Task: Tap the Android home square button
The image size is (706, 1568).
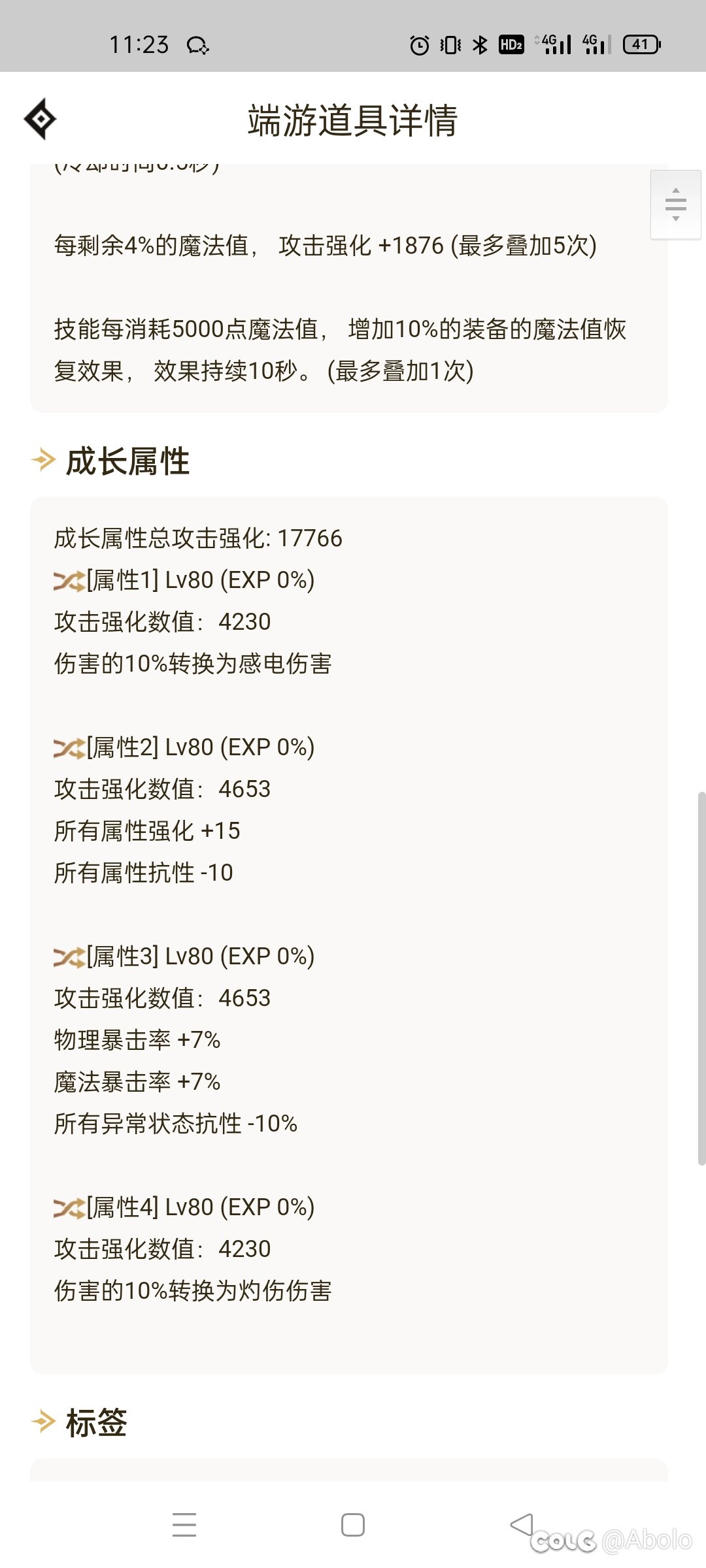Action: pos(353,1525)
